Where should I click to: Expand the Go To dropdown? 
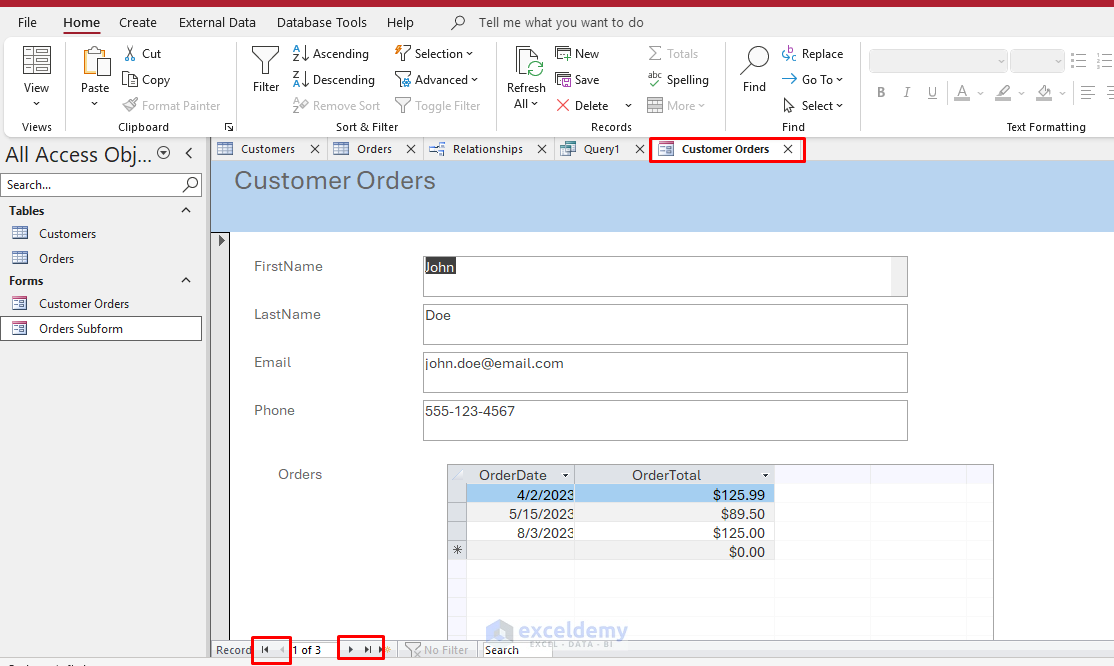pyautogui.click(x=812, y=80)
